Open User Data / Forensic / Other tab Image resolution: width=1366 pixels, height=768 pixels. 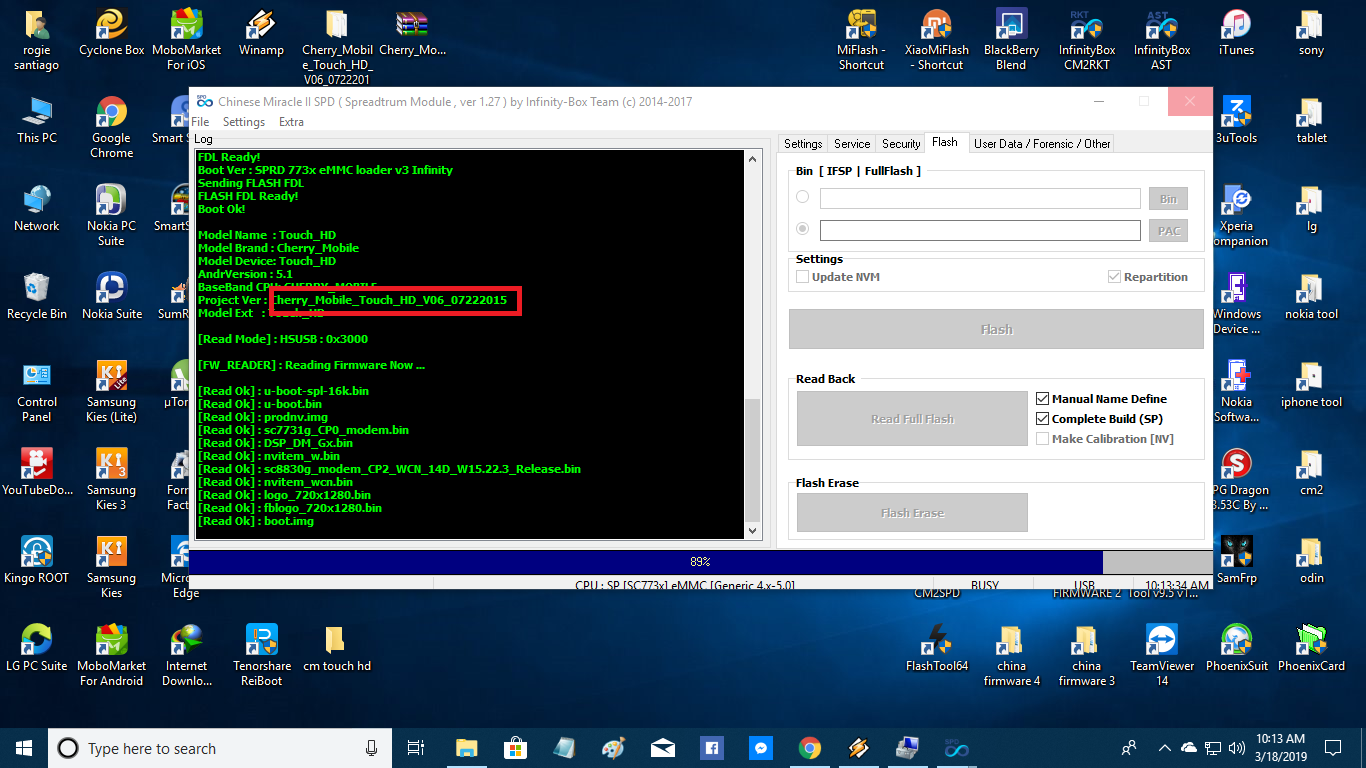pos(1042,144)
